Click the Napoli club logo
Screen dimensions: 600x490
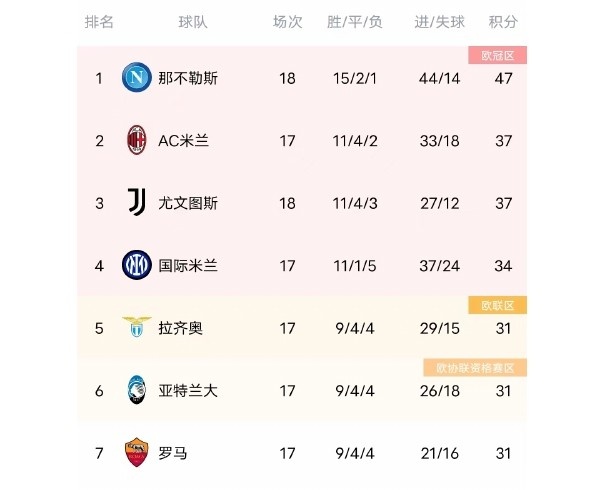[x=137, y=77]
